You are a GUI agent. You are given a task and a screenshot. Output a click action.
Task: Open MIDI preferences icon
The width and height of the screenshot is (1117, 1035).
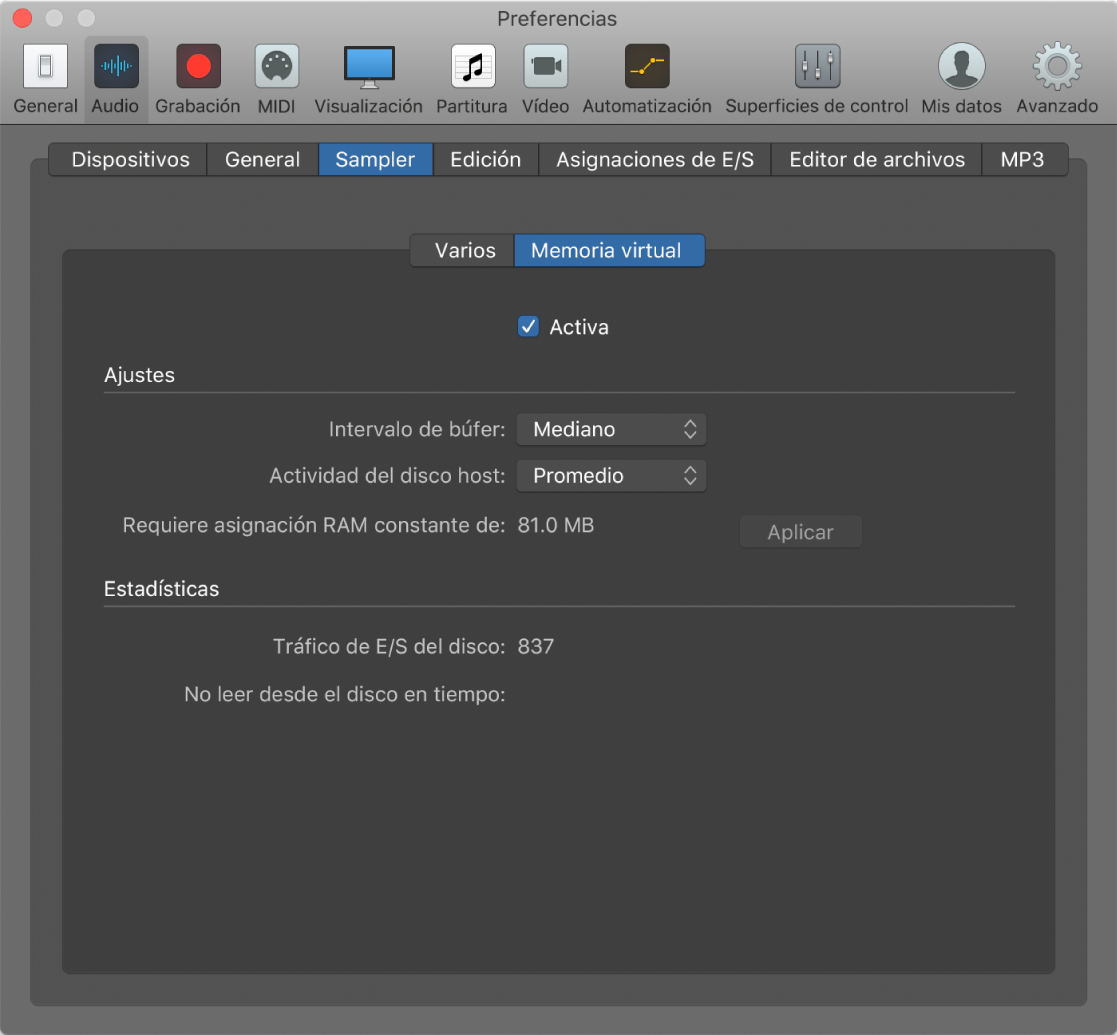click(x=276, y=67)
